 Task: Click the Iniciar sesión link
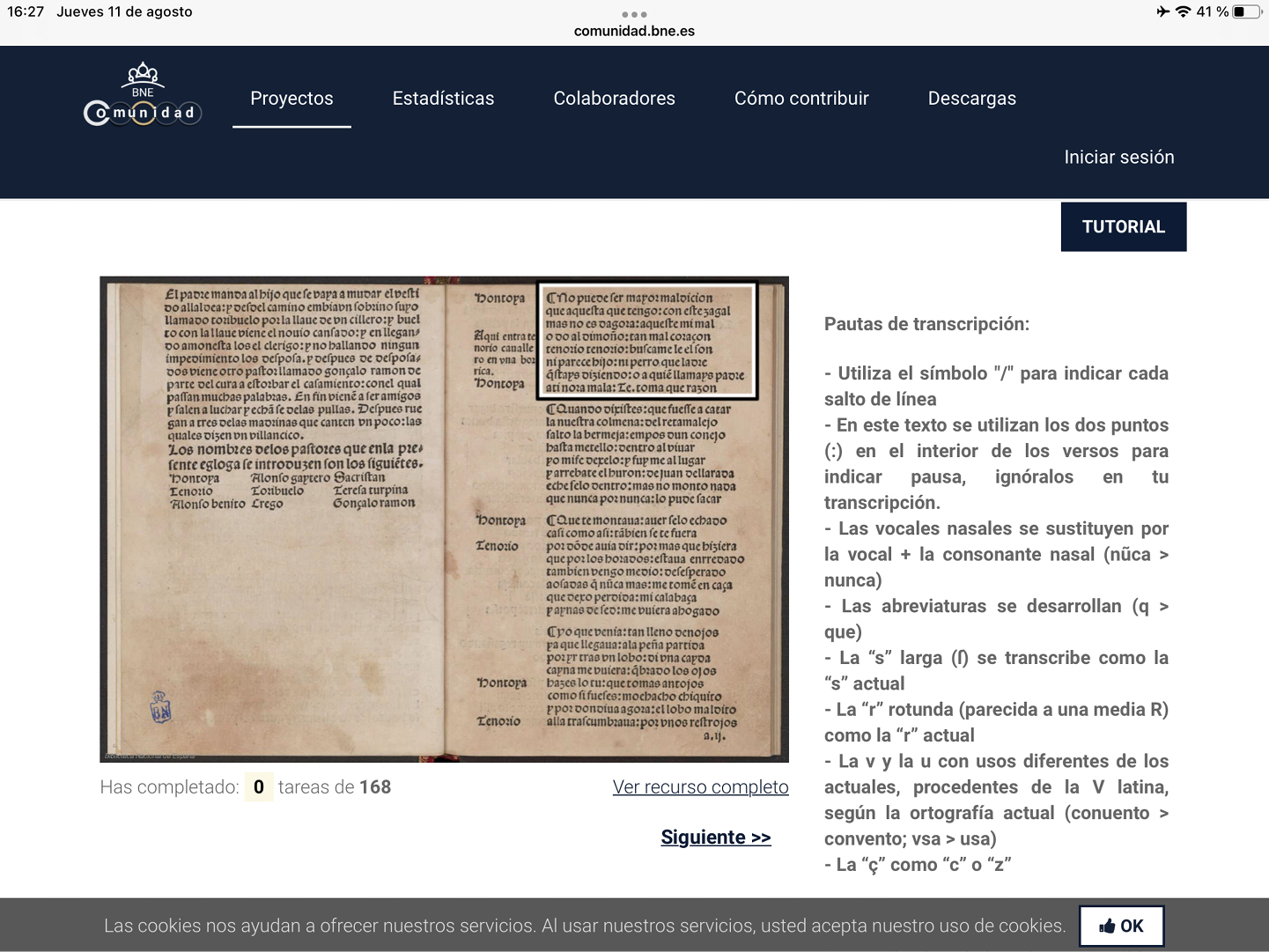[x=1118, y=157]
